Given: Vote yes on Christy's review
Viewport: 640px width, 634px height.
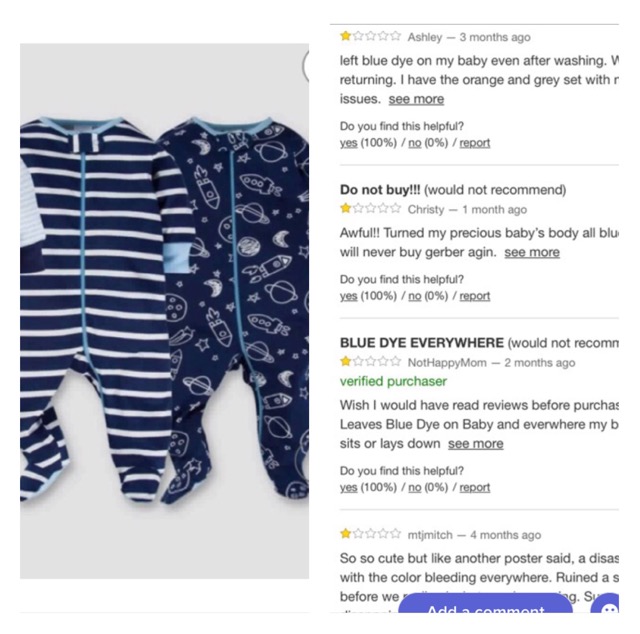Looking at the screenshot, I should pos(349,296).
